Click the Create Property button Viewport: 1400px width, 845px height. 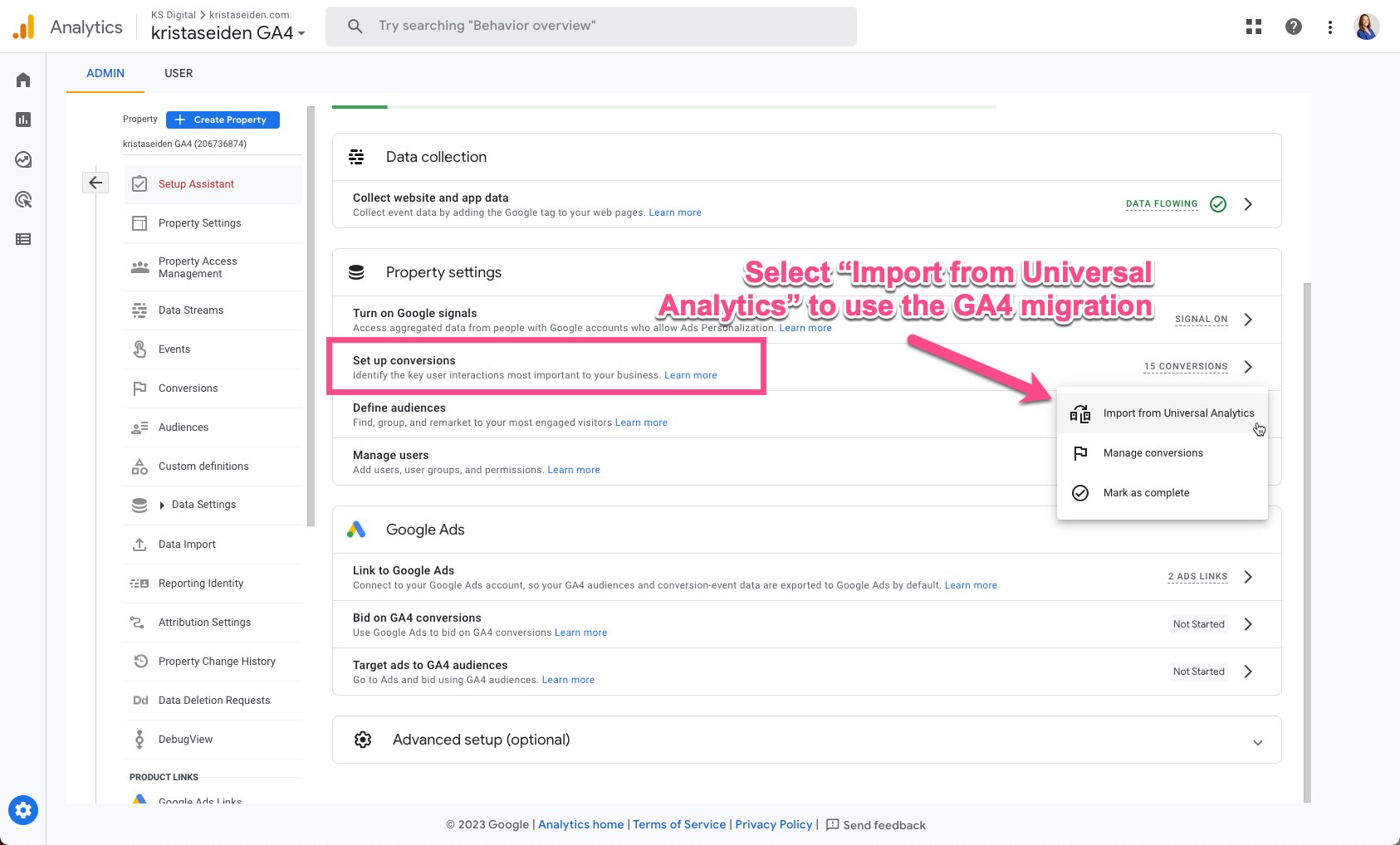click(223, 120)
